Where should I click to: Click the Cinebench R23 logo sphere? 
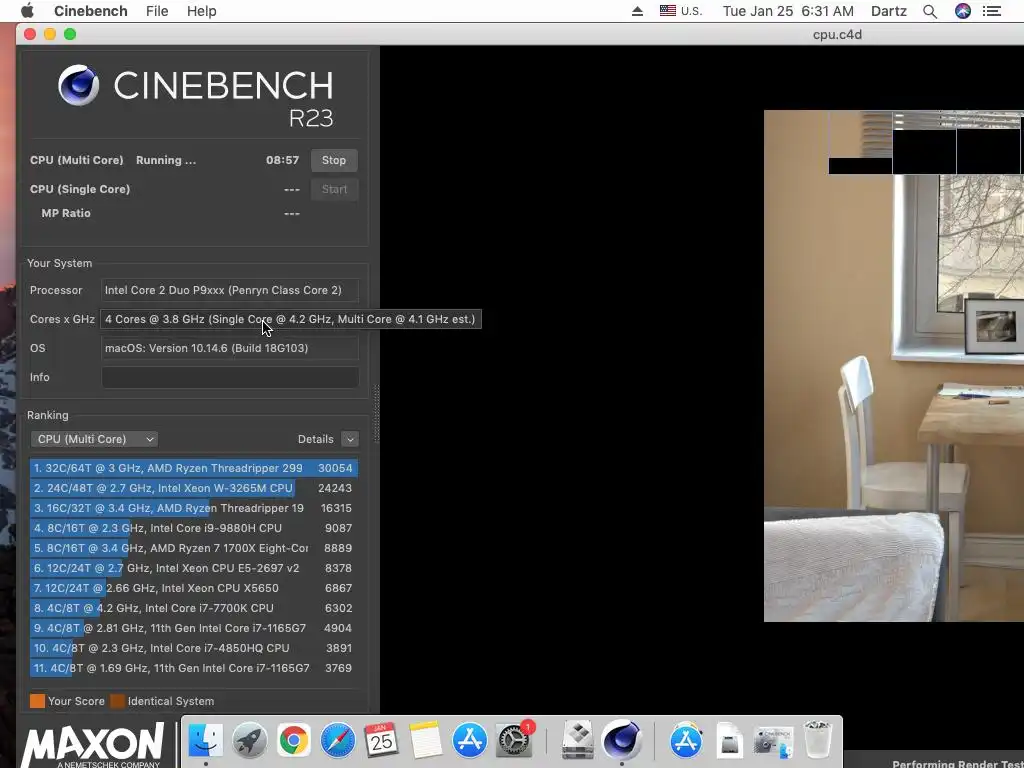pyautogui.click(x=78, y=85)
